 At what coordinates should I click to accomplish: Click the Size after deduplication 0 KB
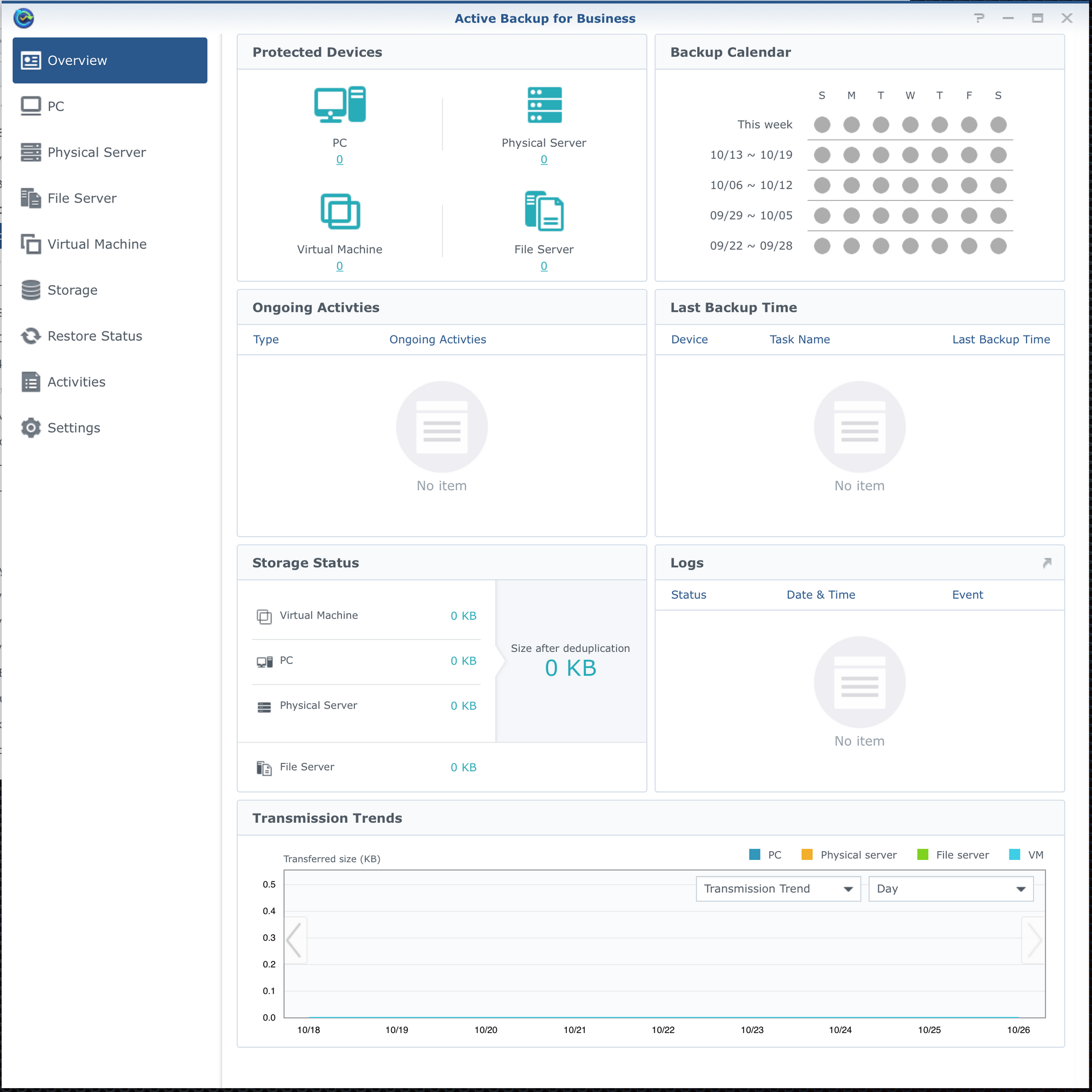pyautogui.click(x=571, y=668)
